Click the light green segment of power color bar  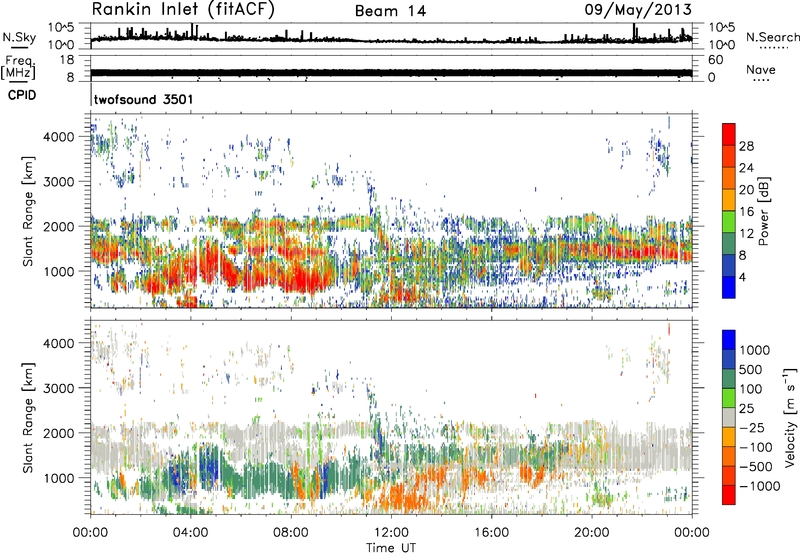pyautogui.click(x=729, y=222)
